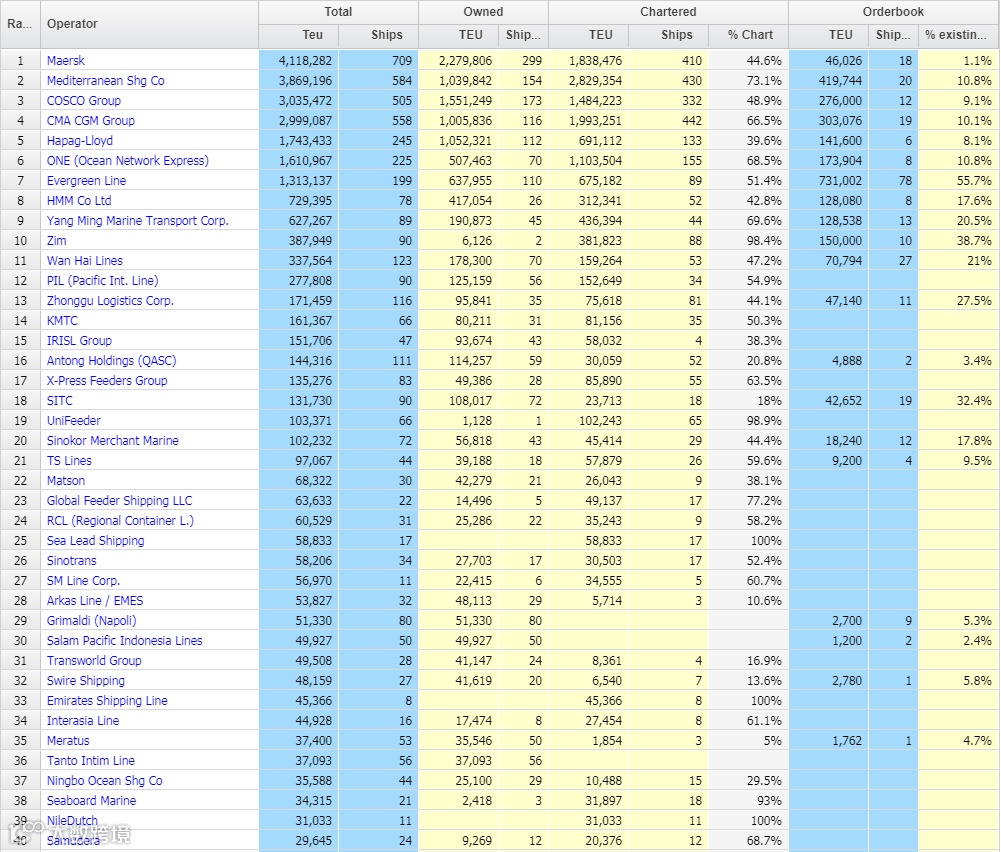1001x852 pixels.
Task: Click the Grimaldi (Napoli) link
Action: 91,620
